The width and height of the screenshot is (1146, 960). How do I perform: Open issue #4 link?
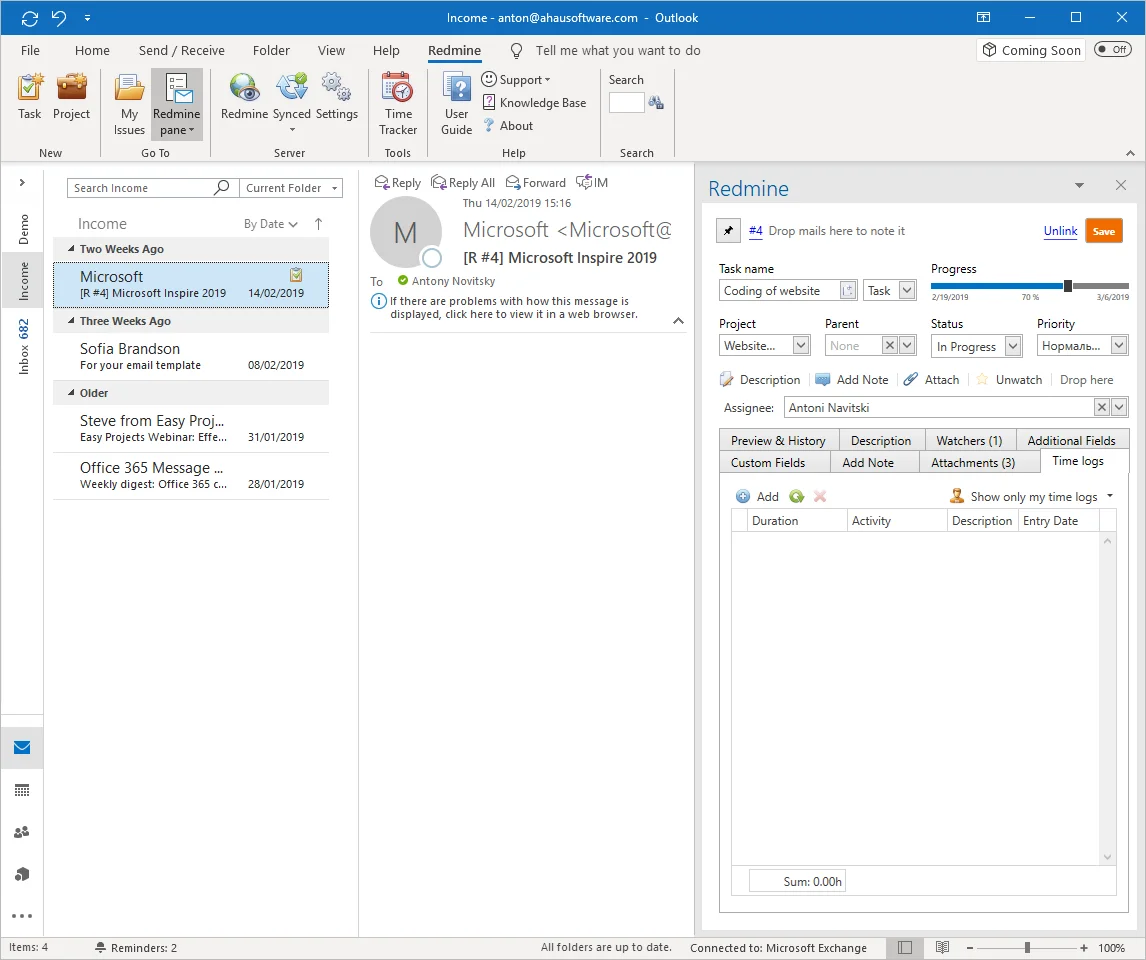pyautogui.click(x=756, y=231)
